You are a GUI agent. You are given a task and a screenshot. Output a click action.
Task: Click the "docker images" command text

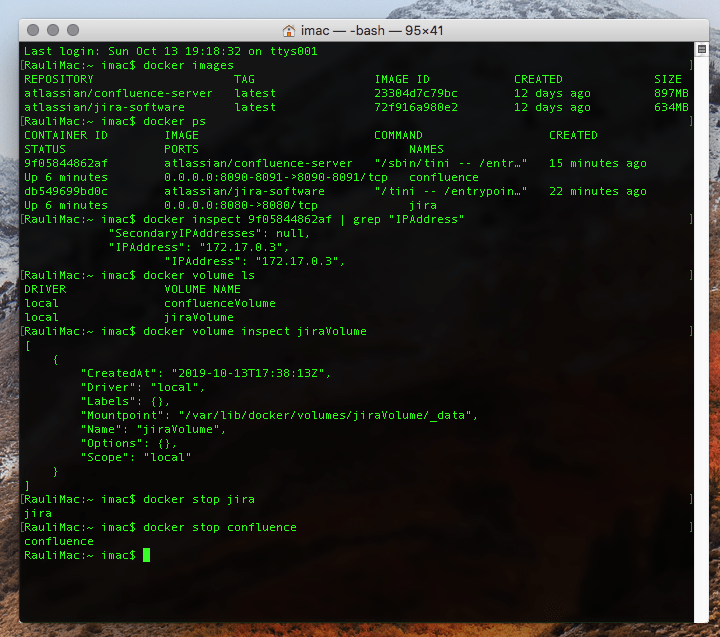[188, 65]
